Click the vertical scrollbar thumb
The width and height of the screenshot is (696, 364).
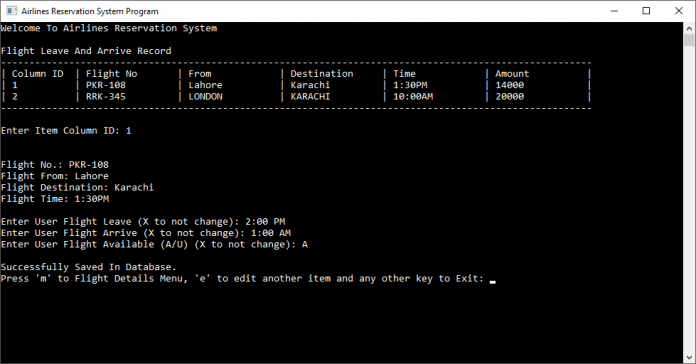click(x=689, y=40)
